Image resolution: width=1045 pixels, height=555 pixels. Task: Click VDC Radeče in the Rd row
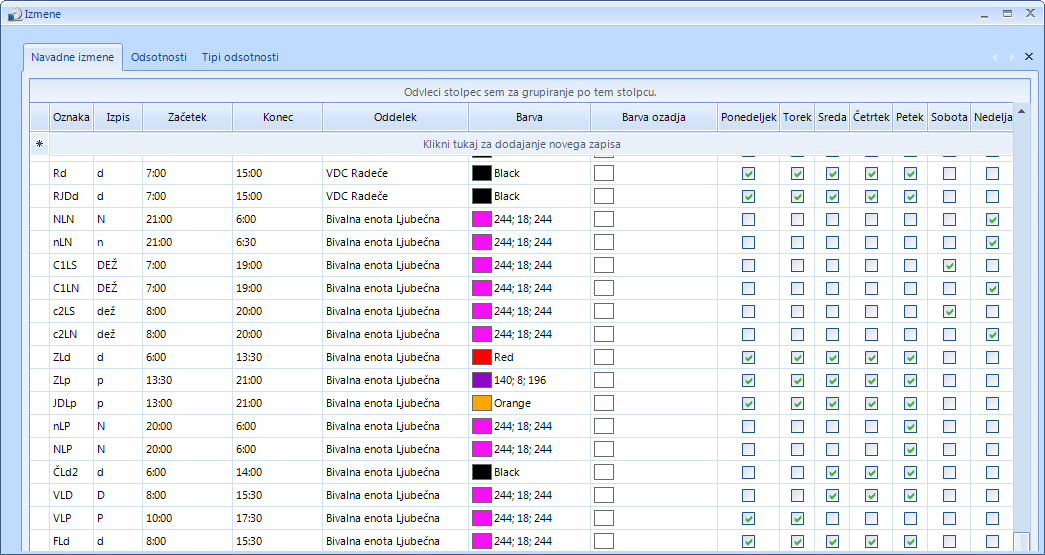(x=396, y=173)
